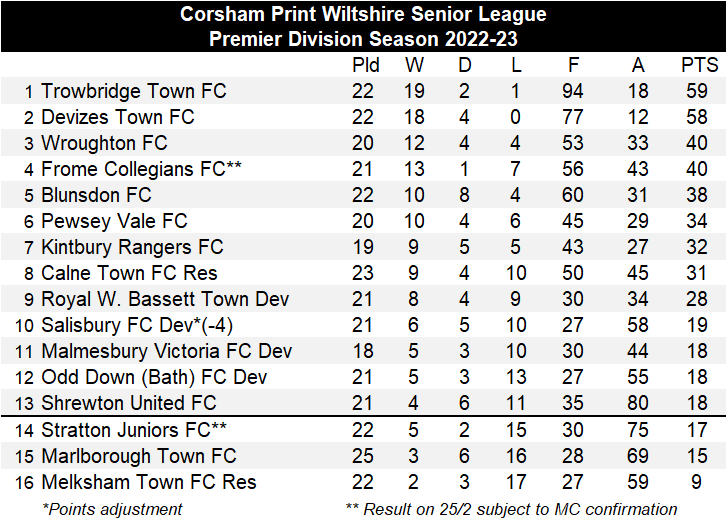Click the league title header banner

363,26
